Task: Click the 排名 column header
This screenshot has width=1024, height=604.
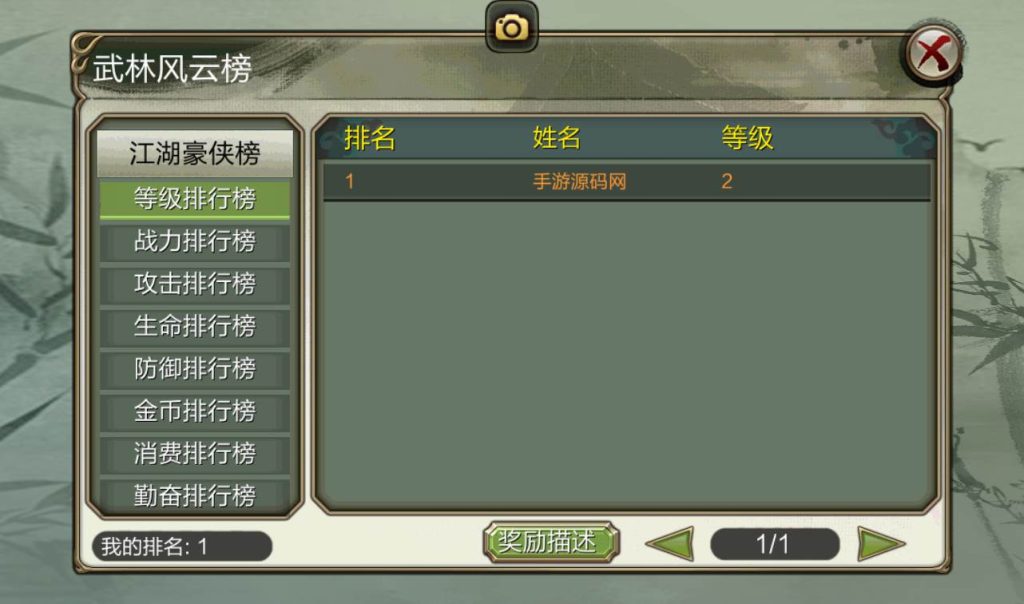Action: point(369,138)
